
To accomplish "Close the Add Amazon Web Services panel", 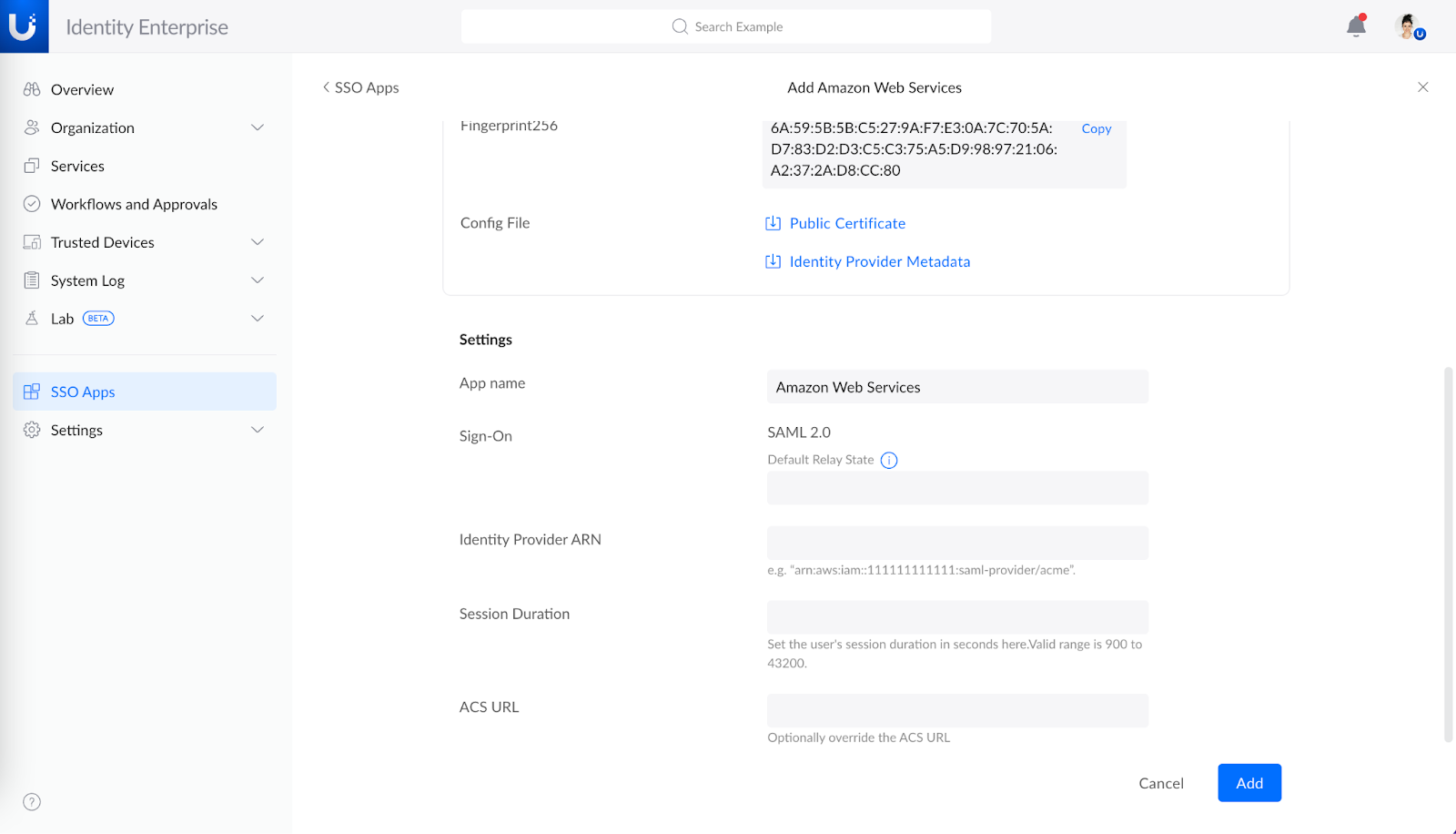I will tap(1423, 87).
